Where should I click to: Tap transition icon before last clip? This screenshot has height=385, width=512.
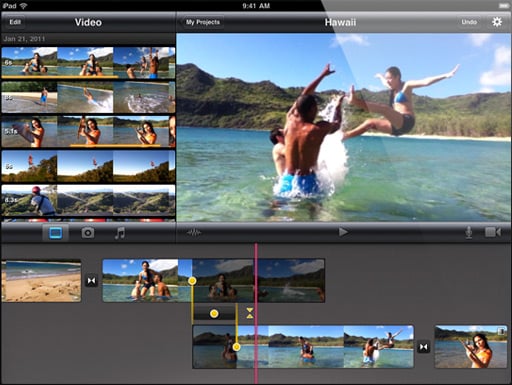point(423,347)
